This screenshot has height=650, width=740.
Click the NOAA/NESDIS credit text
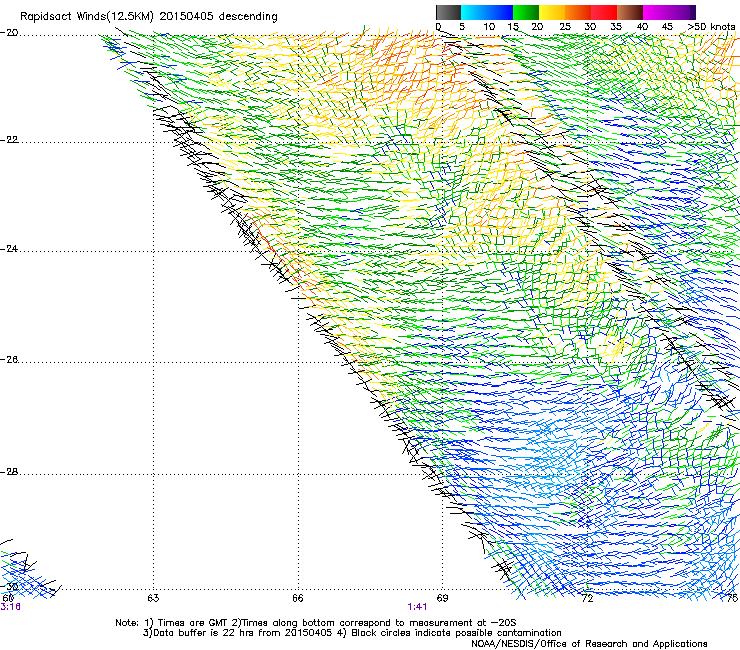[x=589, y=644]
